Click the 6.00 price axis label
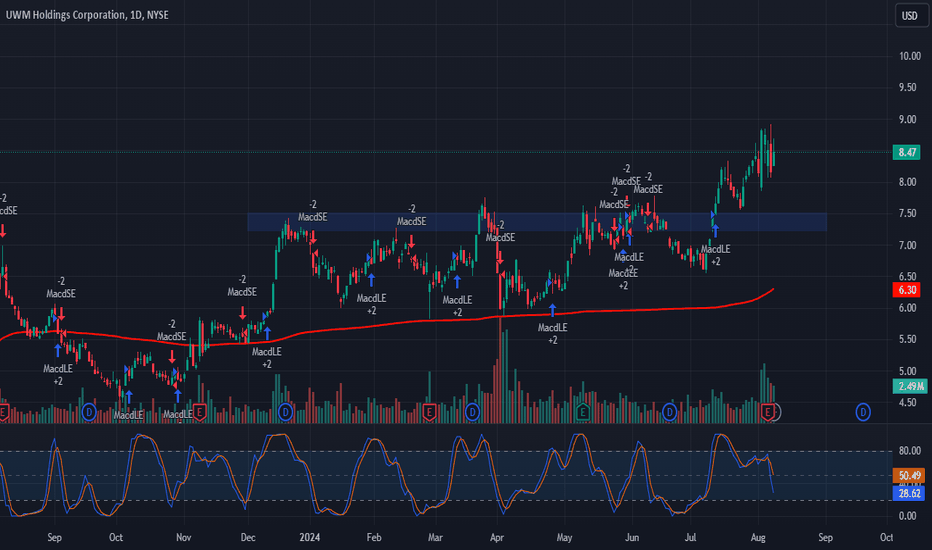Viewport: 932px width, 550px height. 908,308
